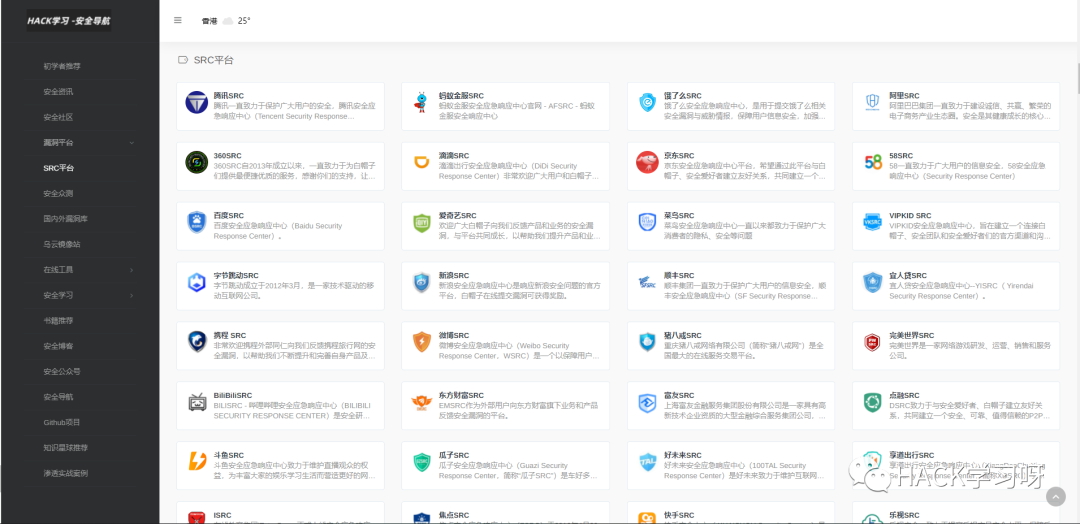Click the 饿了么SRC shield icon
Screen dimensions: 1080x524
(647, 103)
